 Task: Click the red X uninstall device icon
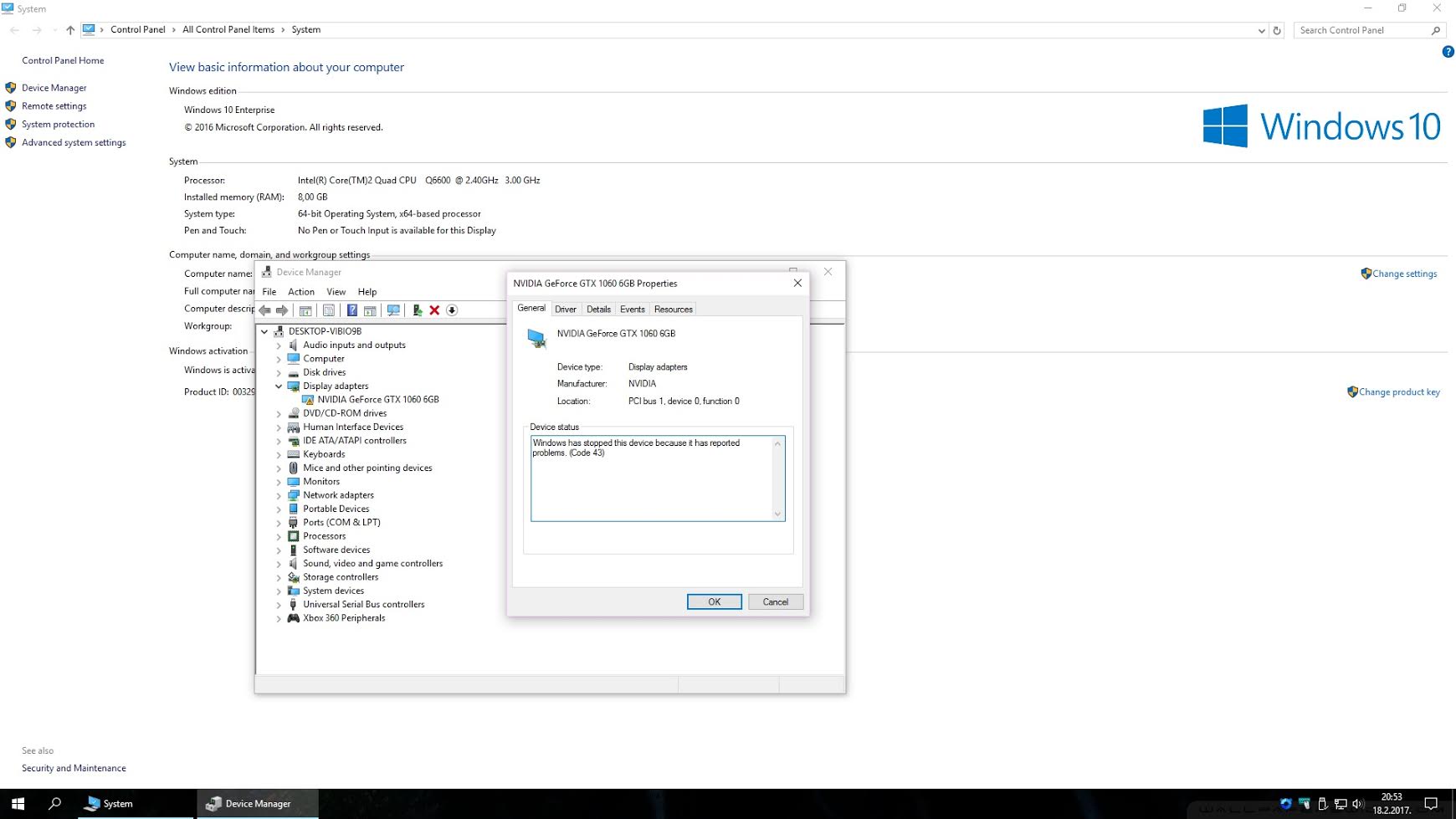pyautogui.click(x=434, y=310)
